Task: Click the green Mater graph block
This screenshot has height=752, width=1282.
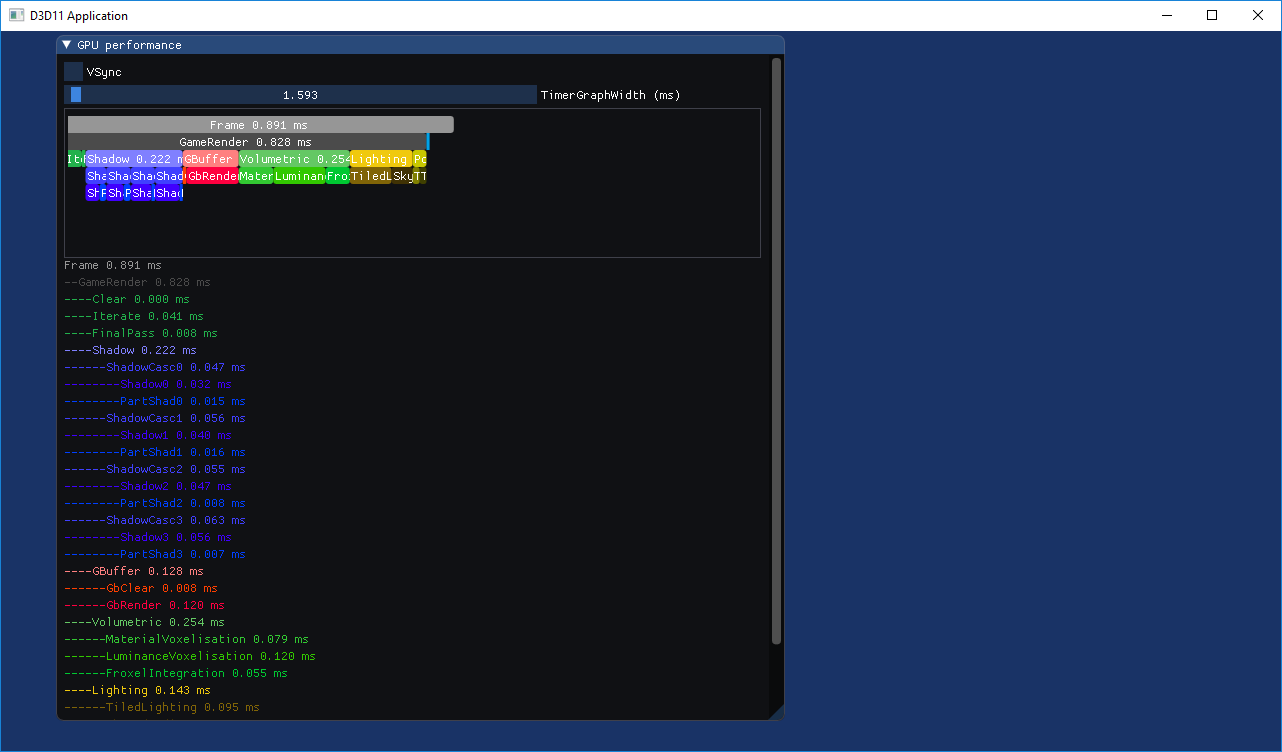Action: point(256,176)
